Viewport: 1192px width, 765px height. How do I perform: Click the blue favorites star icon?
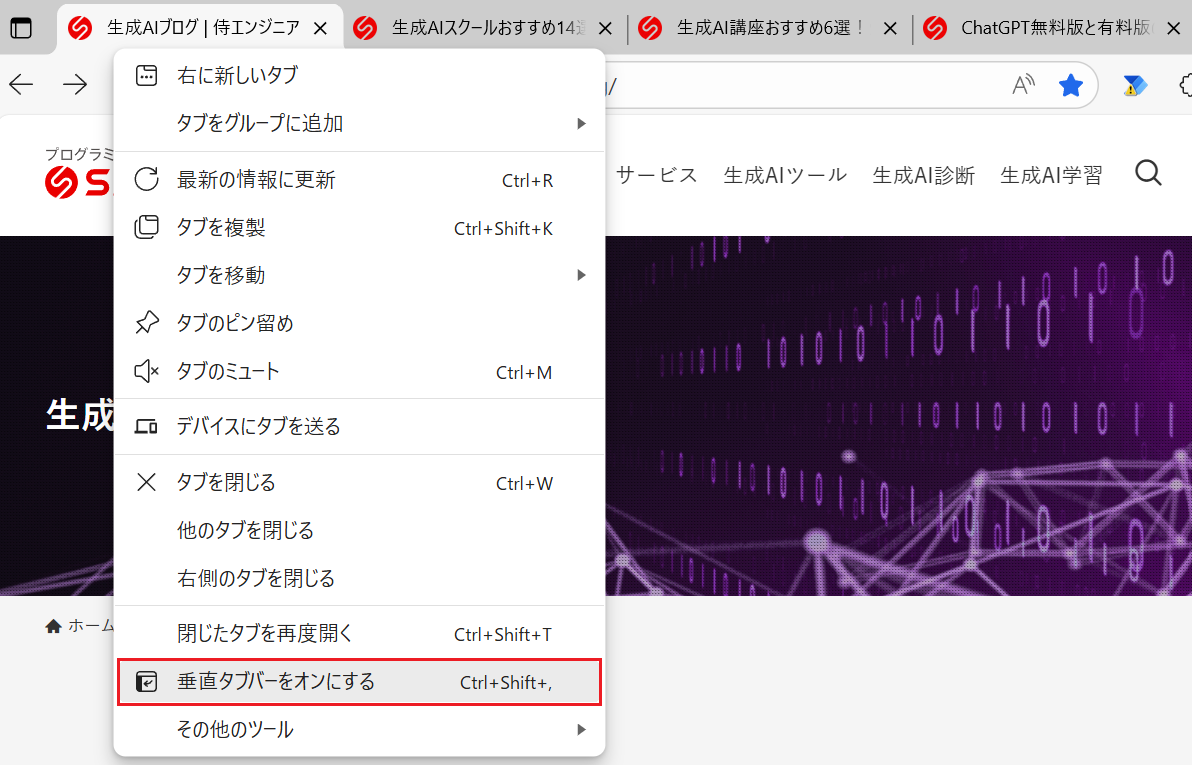[x=1071, y=86]
